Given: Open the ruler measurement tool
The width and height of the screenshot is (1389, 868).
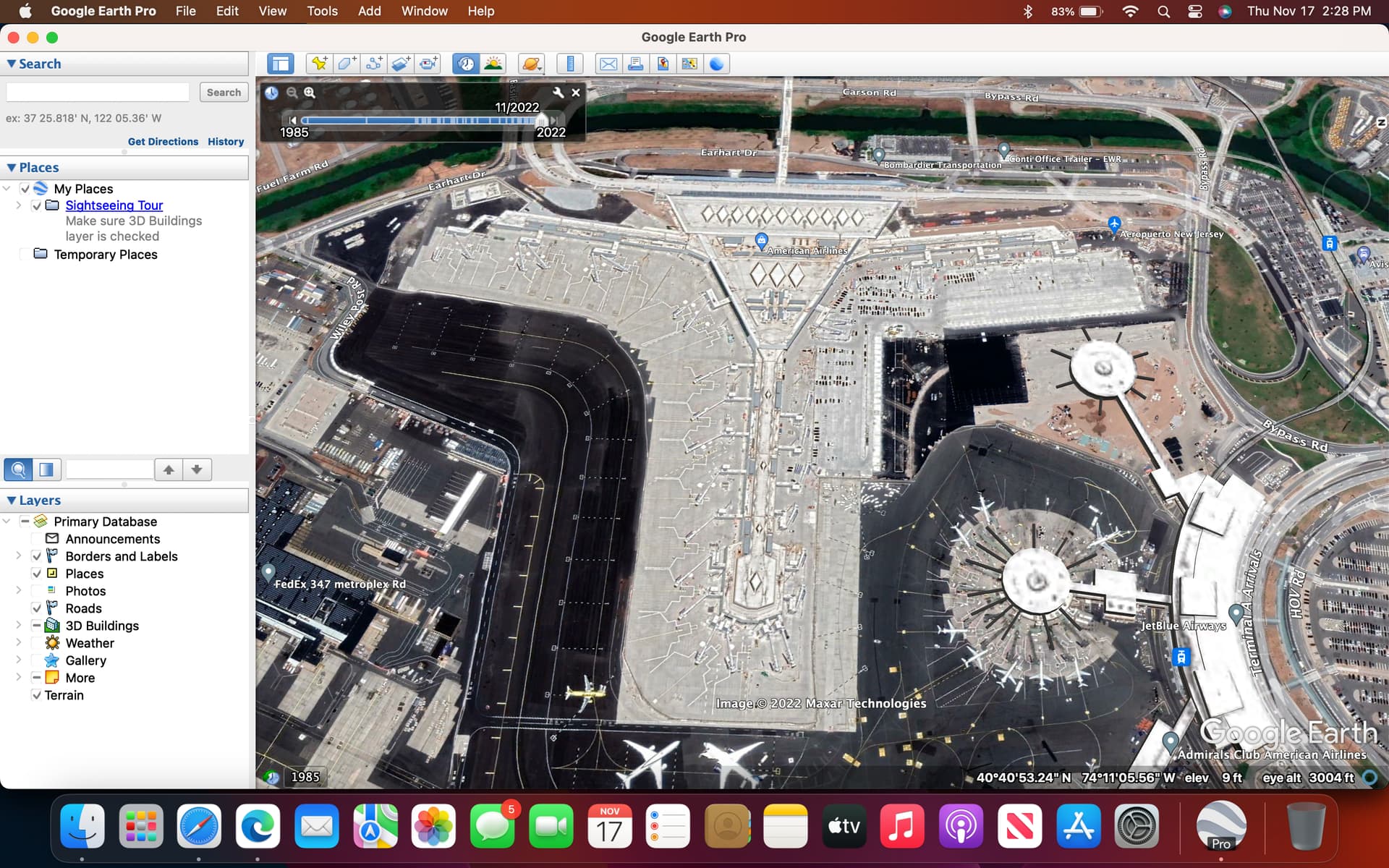Looking at the screenshot, I should [570, 64].
